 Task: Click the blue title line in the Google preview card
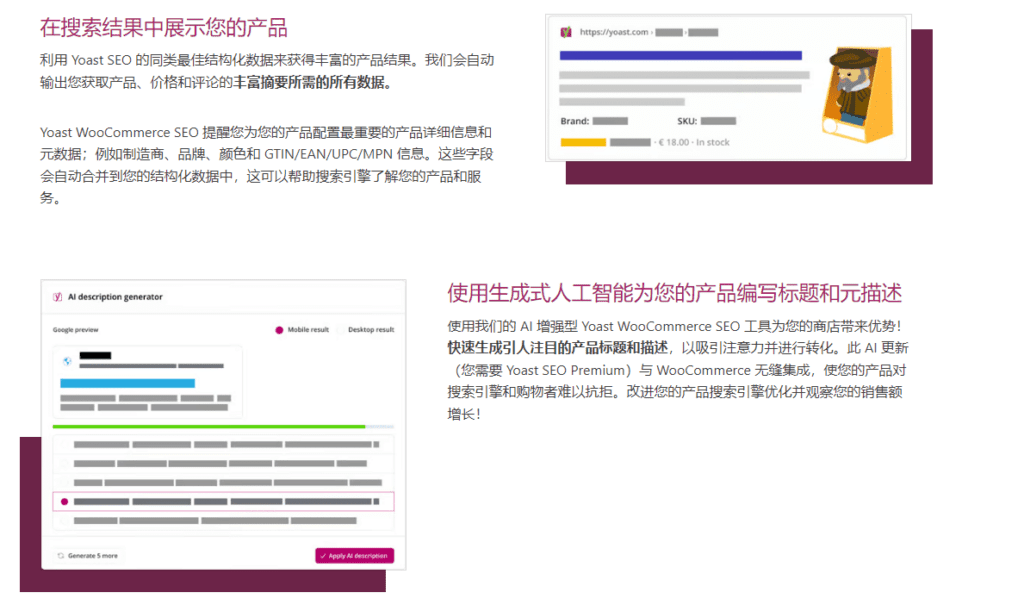coord(127,383)
